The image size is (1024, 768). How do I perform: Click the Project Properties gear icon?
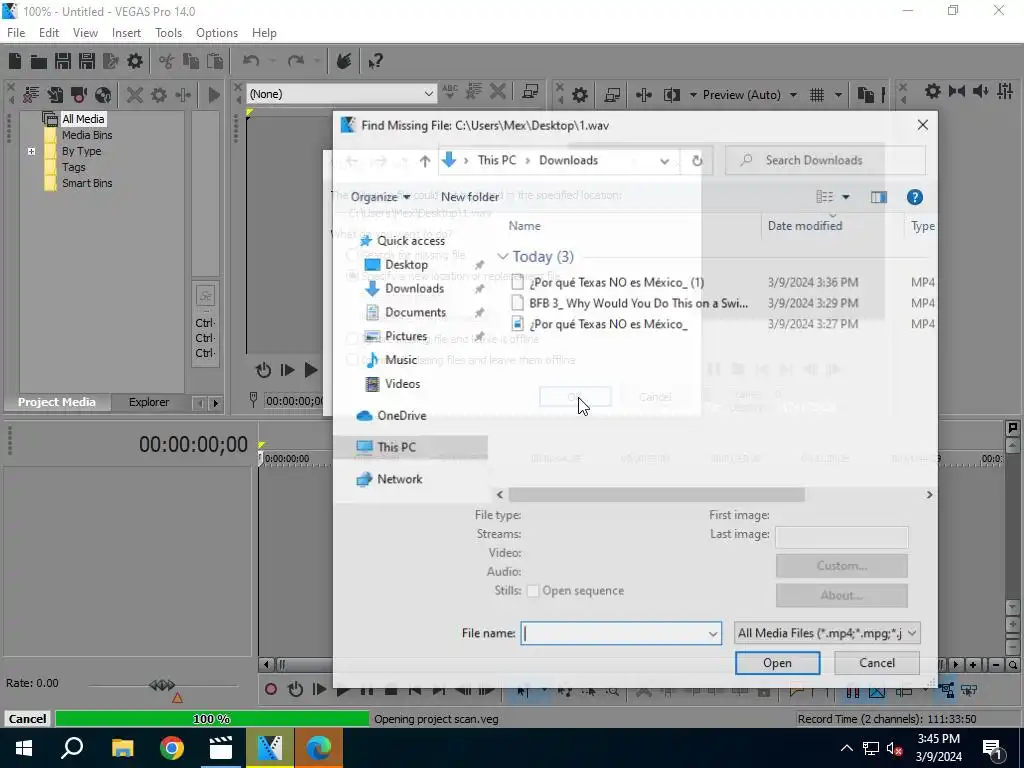coord(135,61)
